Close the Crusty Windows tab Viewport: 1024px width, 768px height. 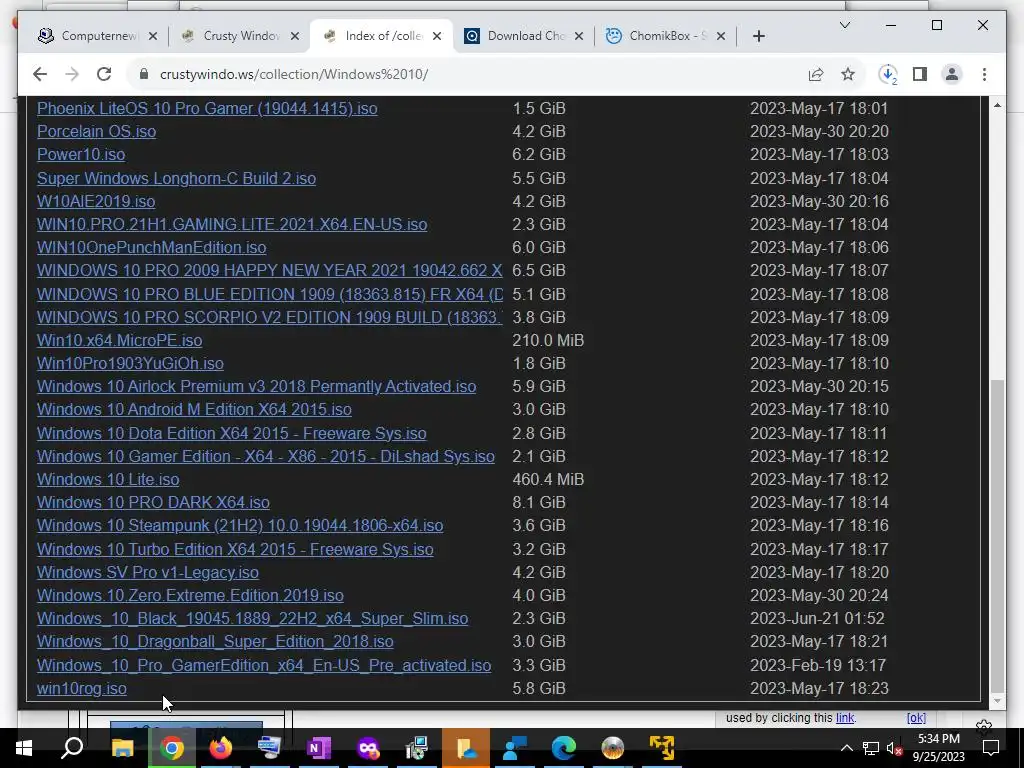click(x=295, y=36)
